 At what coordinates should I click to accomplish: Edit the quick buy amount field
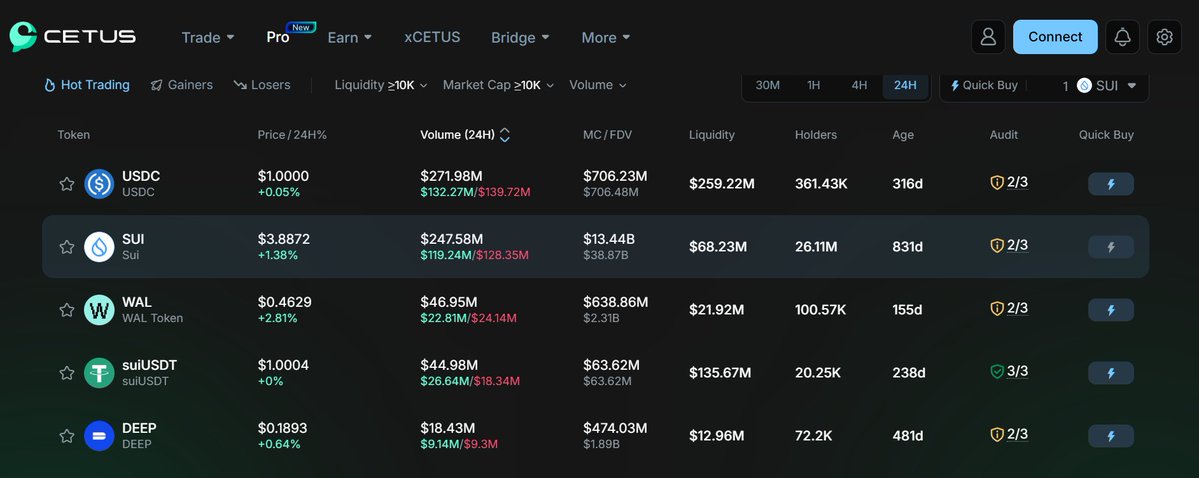[x=1051, y=86]
